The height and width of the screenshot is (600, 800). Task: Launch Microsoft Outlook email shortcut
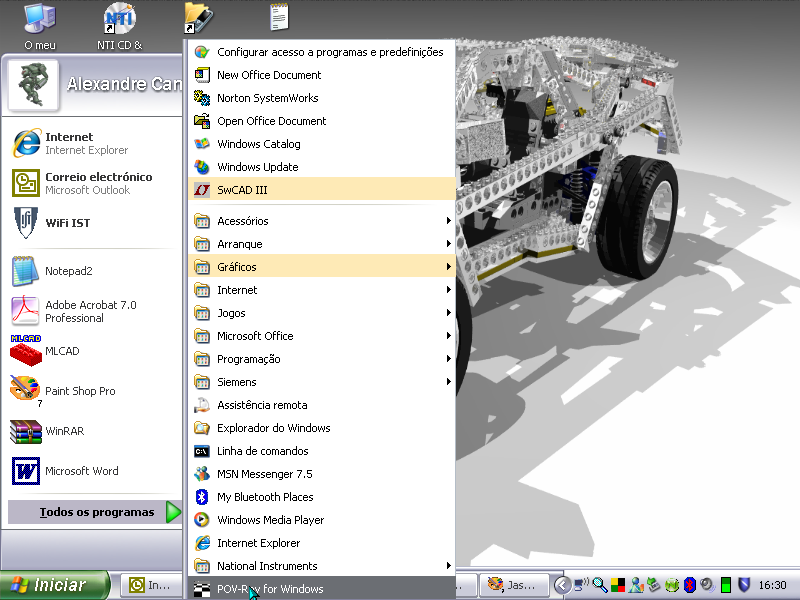pyautogui.click(x=94, y=183)
